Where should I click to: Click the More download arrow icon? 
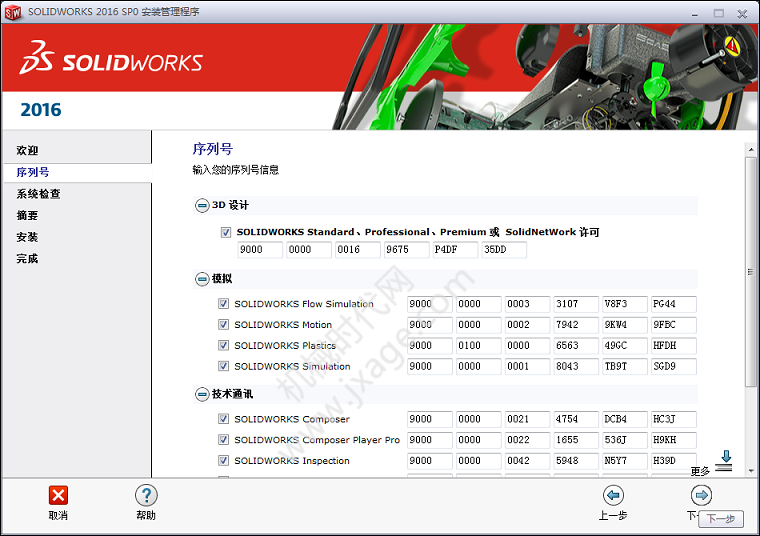(725, 460)
